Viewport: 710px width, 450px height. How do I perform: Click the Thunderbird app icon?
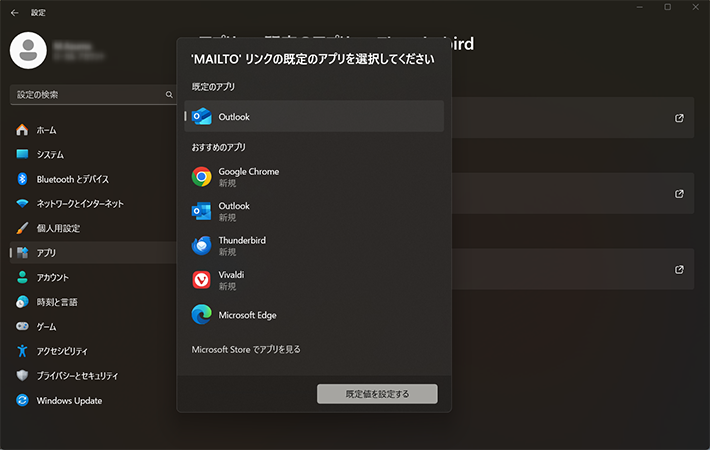pyautogui.click(x=201, y=245)
